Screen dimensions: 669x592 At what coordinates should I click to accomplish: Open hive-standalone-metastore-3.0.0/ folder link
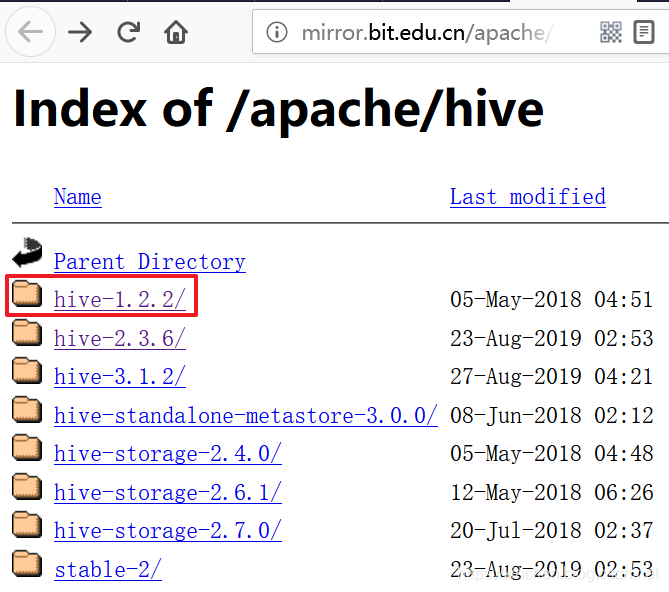click(246, 415)
